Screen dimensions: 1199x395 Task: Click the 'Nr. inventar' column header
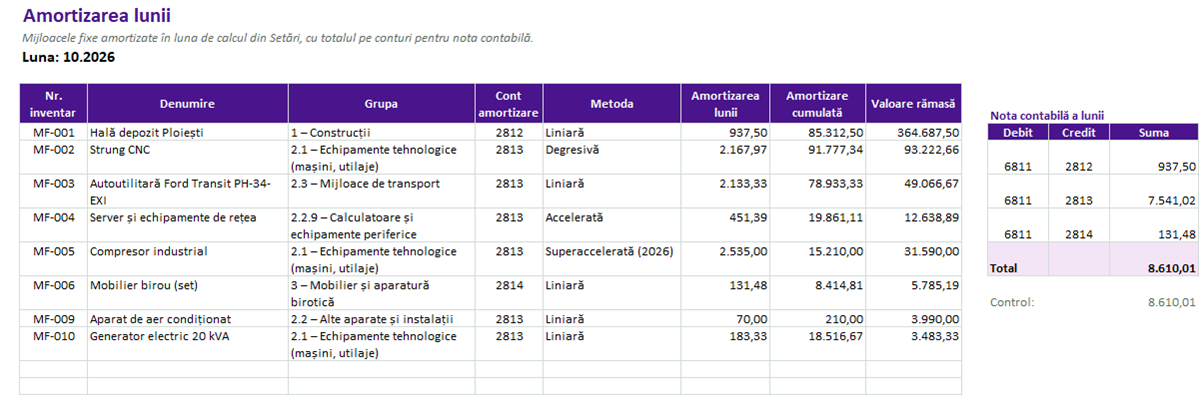[x=54, y=104]
